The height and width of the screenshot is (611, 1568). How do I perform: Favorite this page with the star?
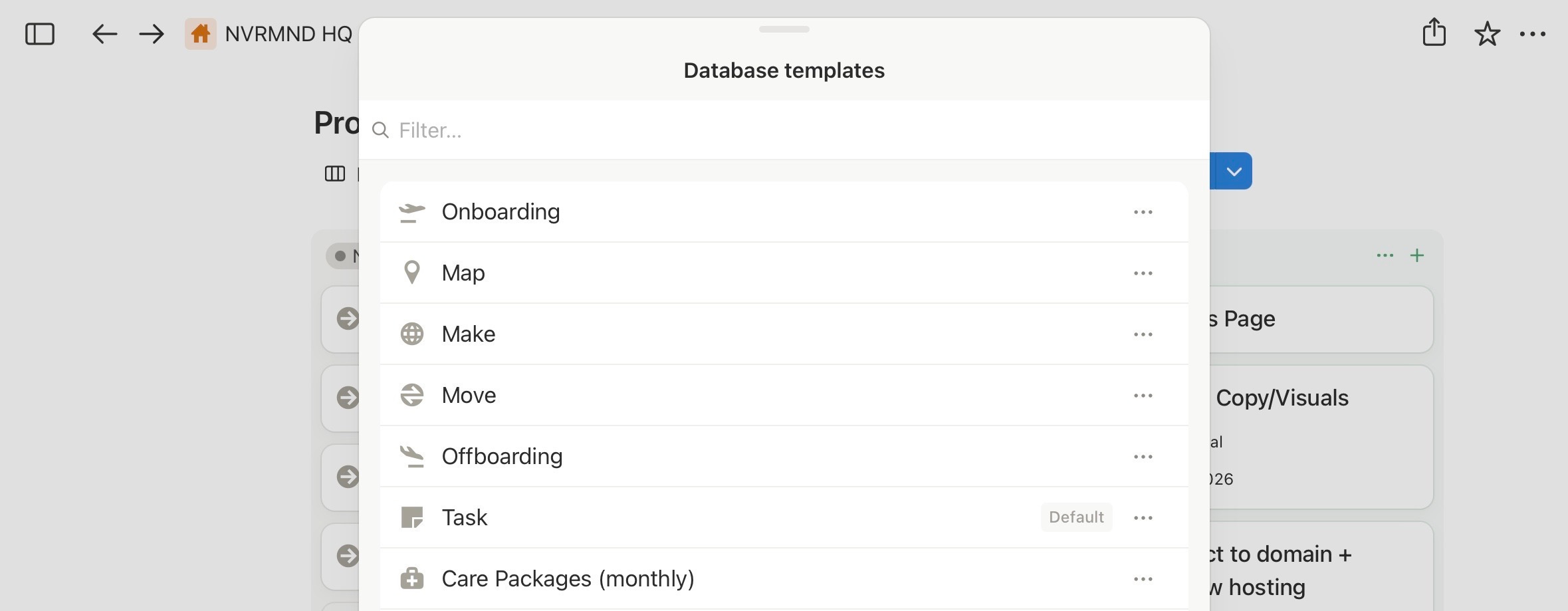tap(1487, 34)
